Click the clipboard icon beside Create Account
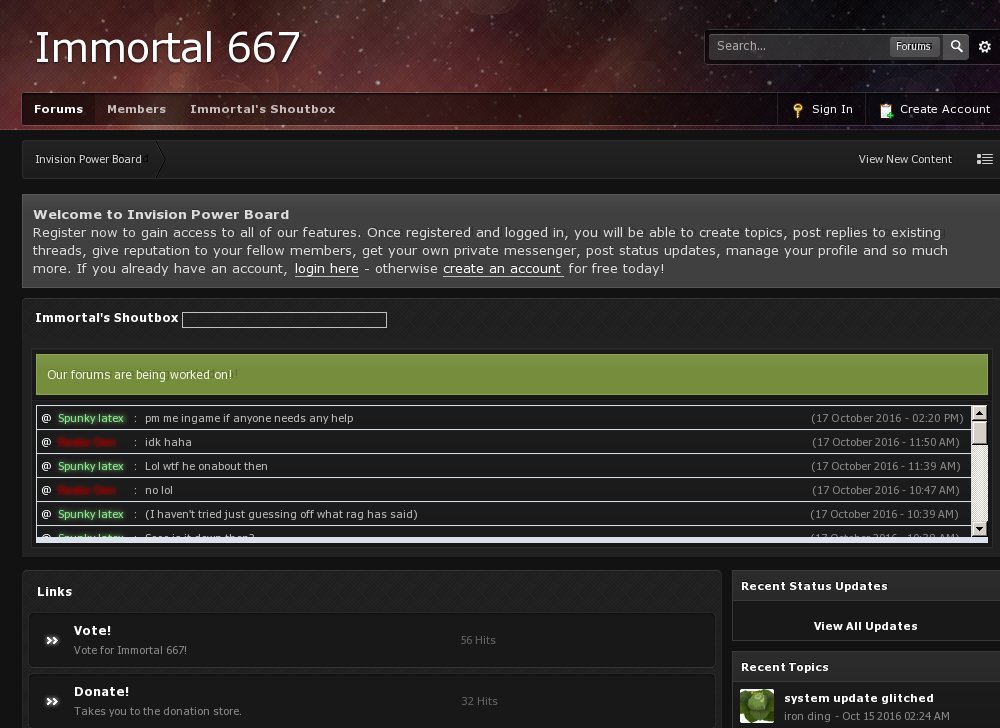The height and width of the screenshot is (728, 1000). (x=886, y=110)
